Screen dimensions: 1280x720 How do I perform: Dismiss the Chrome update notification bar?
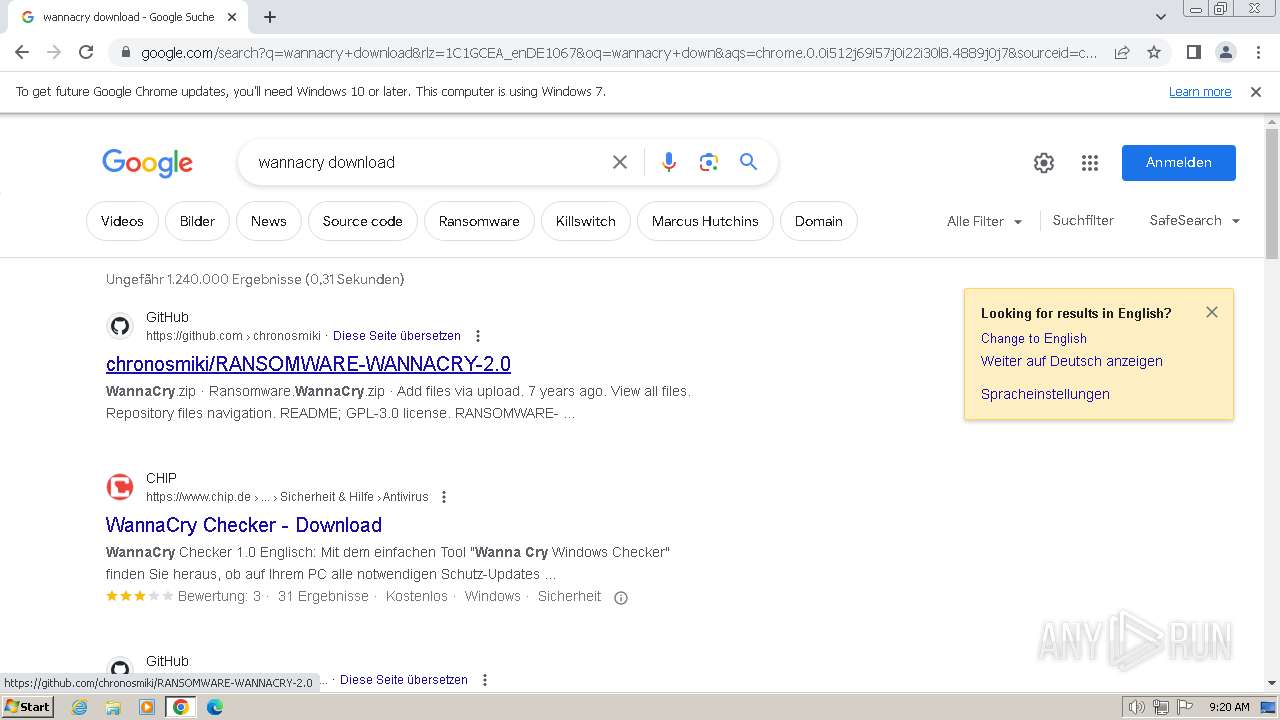pos(1256,92)
